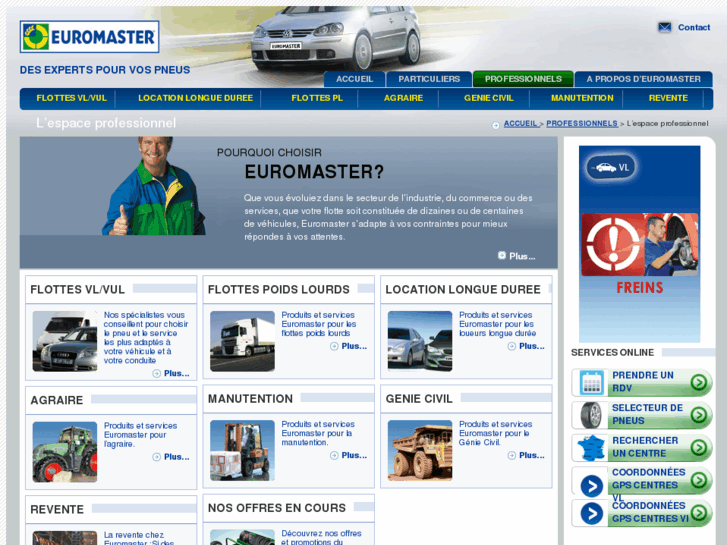
Task: Click Plus... under FLOTTES POIDS LOURDS
Action: point(354,346)
